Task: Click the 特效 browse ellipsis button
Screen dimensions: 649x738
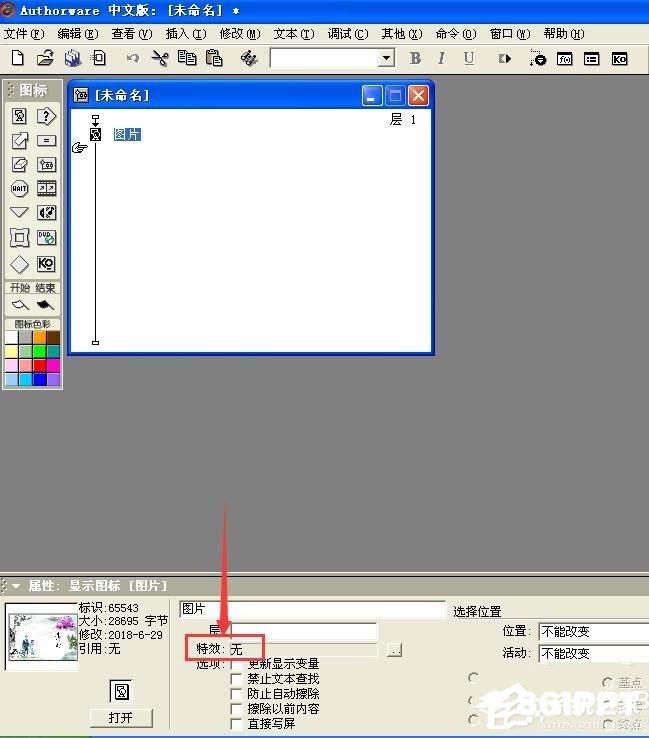Action: (394, 650)
